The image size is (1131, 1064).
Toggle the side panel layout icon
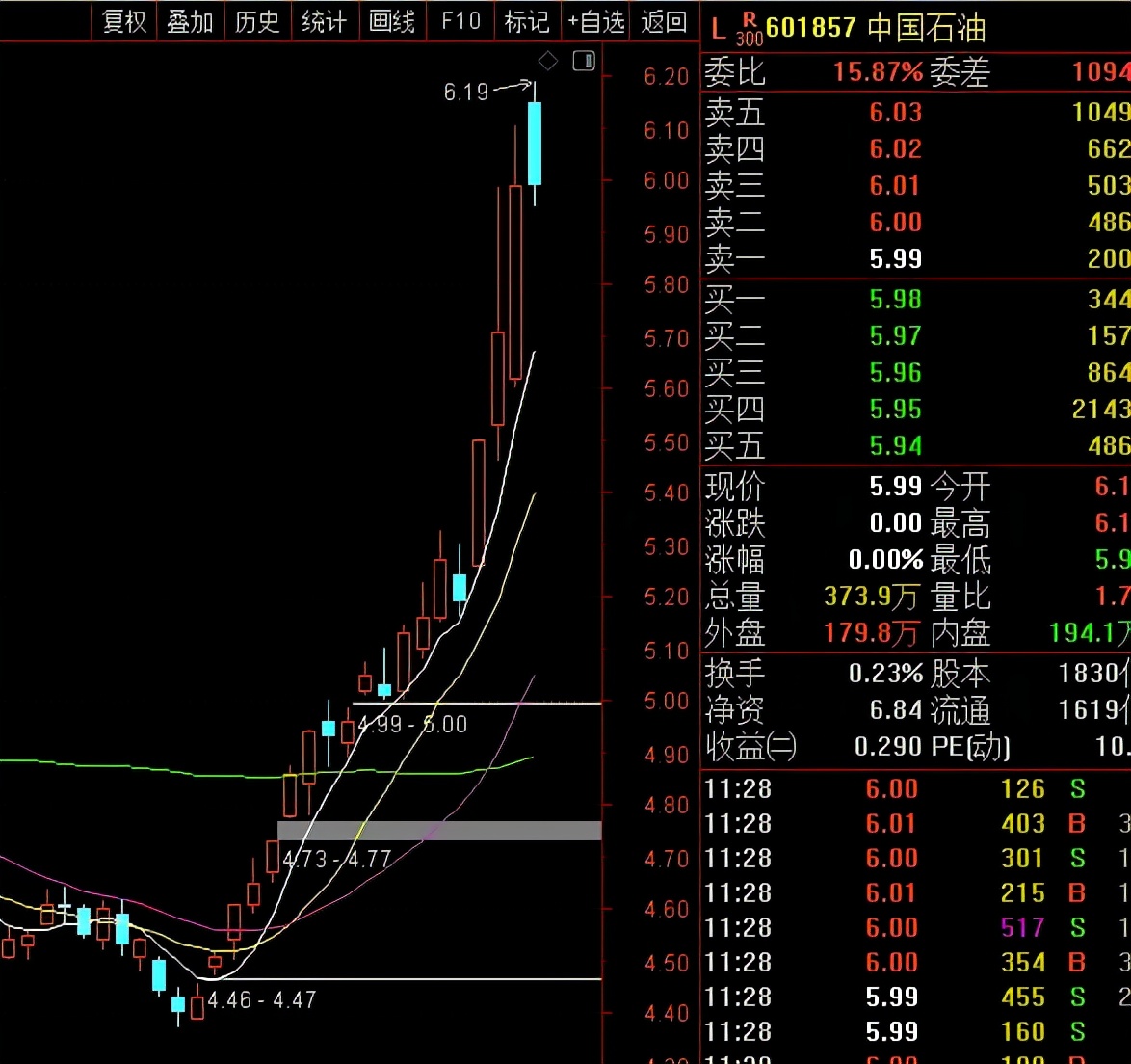[584, 61]
